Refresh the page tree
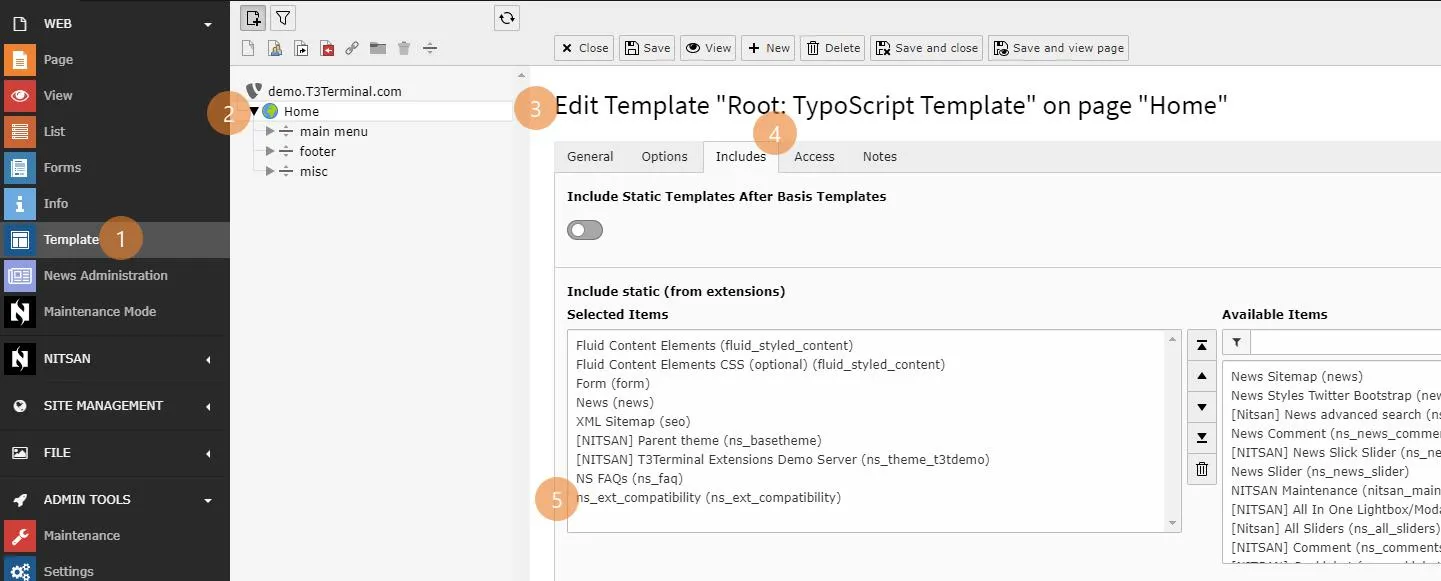Screen dimensions: 1441x581 507,17
